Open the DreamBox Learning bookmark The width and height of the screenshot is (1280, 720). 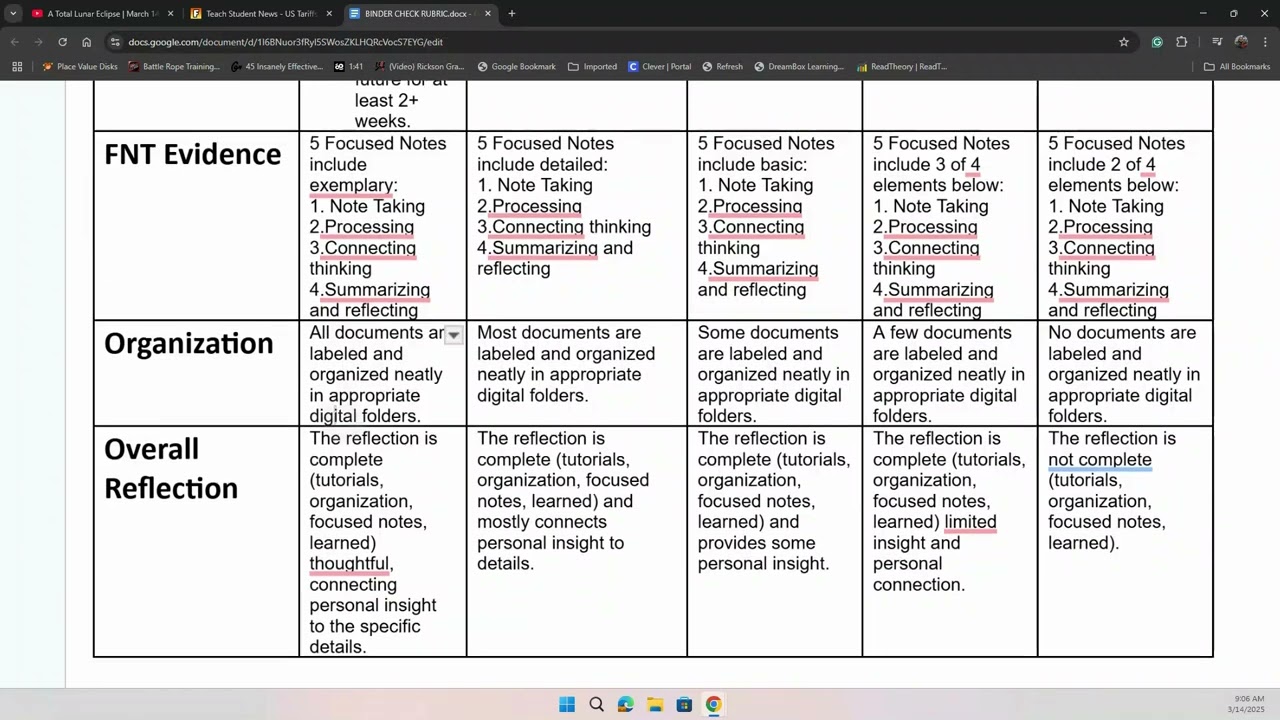tap(799, 67)
